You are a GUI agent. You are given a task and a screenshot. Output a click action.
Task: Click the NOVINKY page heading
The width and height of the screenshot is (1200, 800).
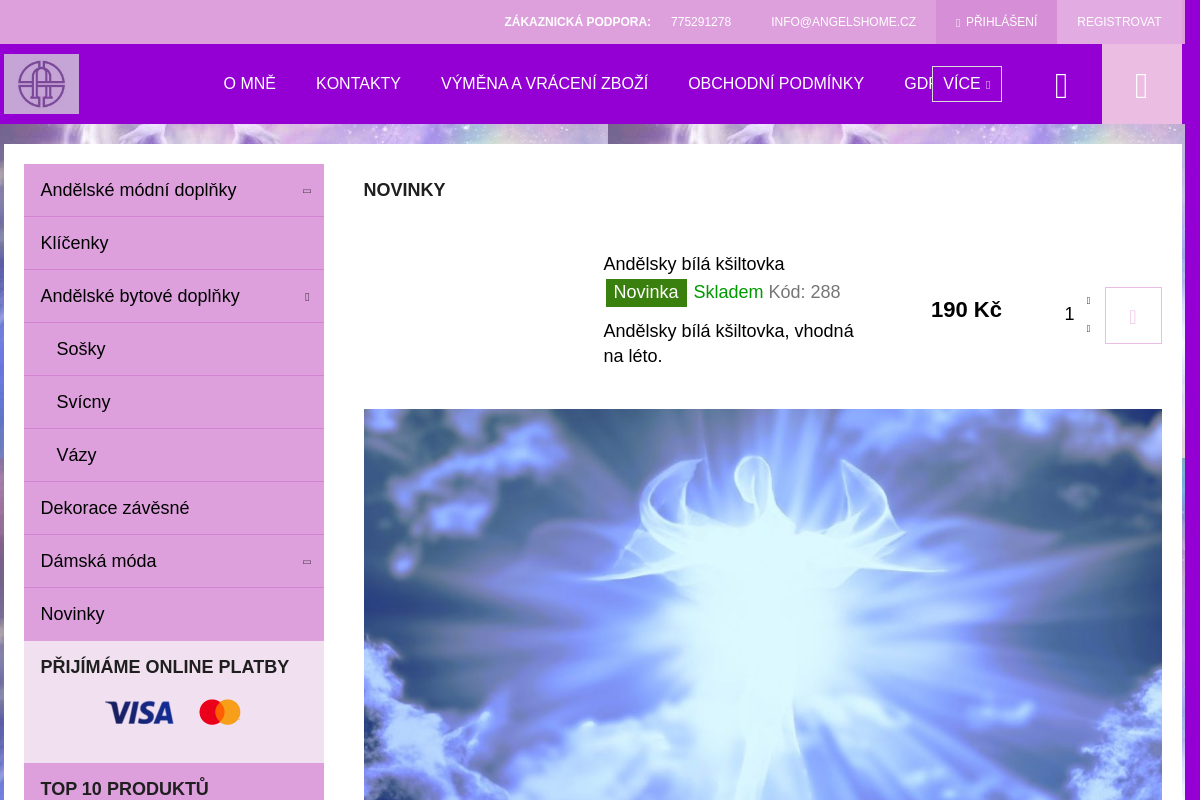pyautogui.click(x=404, y=190)
